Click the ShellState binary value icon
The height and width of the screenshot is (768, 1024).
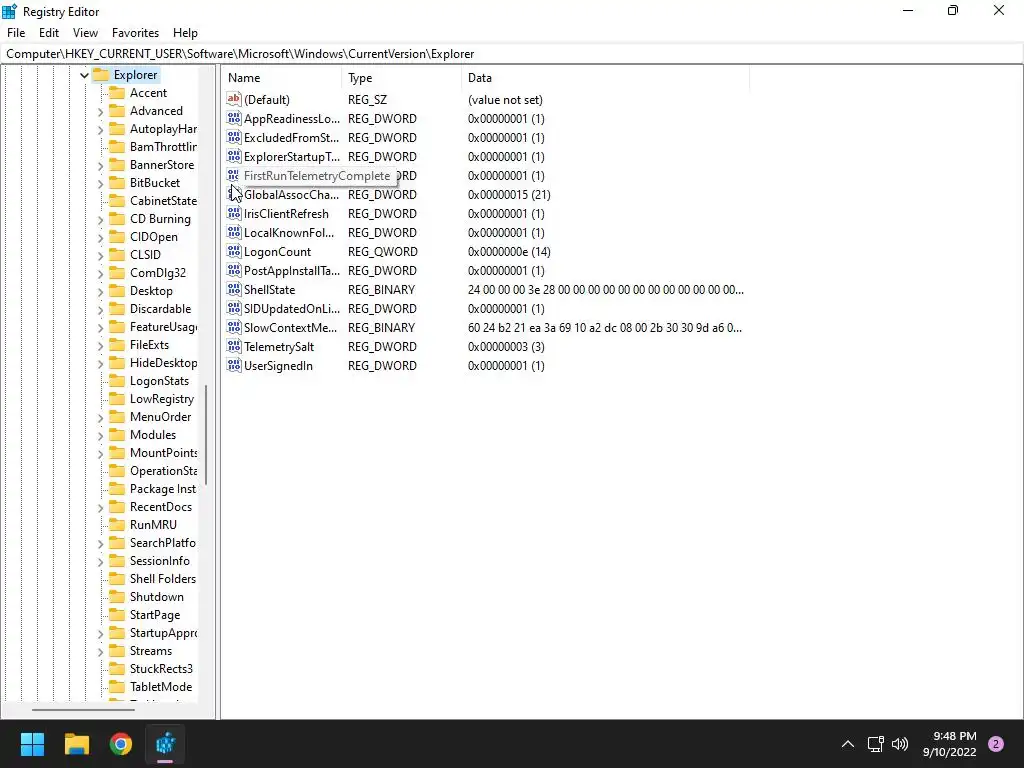[234, 289]
